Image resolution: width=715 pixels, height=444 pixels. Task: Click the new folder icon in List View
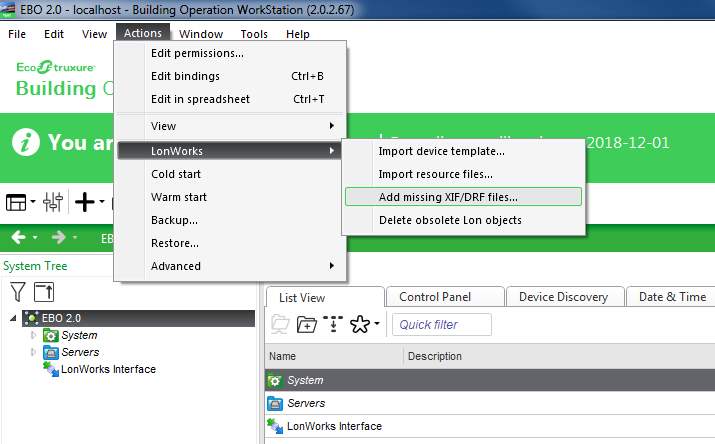click(x=306, y=325)
